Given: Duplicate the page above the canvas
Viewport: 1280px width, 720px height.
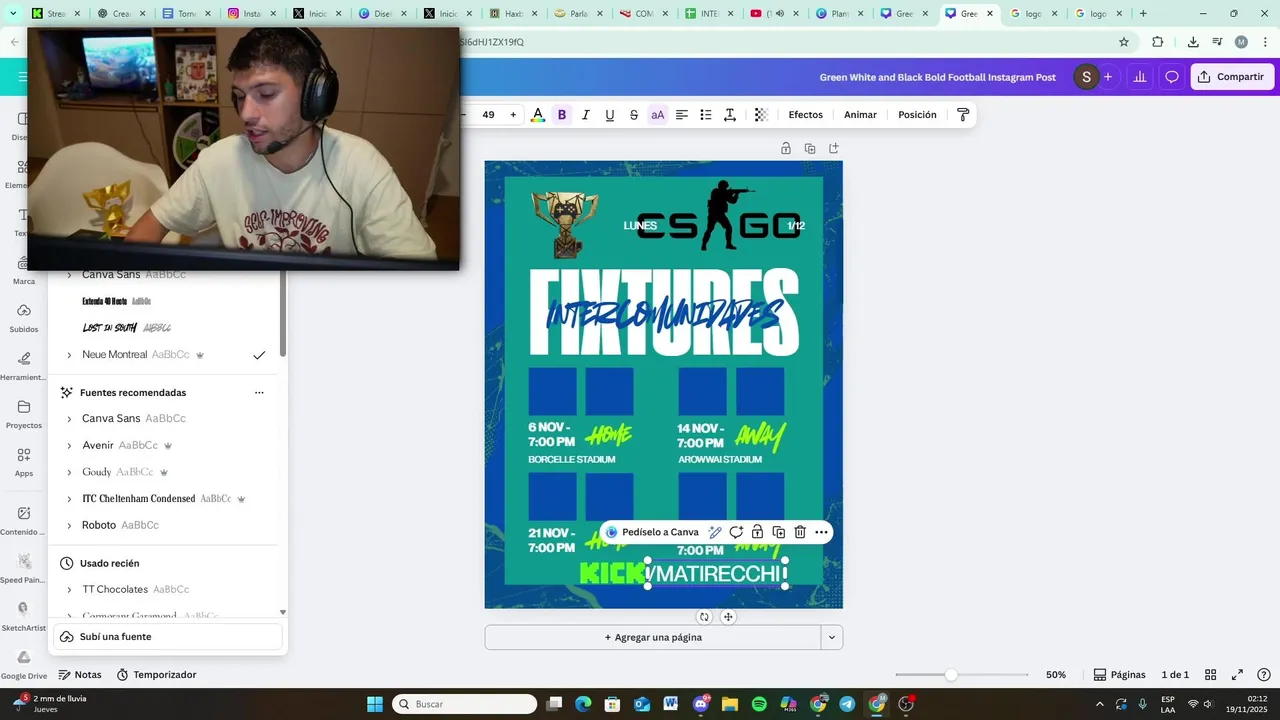Looking at the screenshot, I should click(x=810, y=148).
